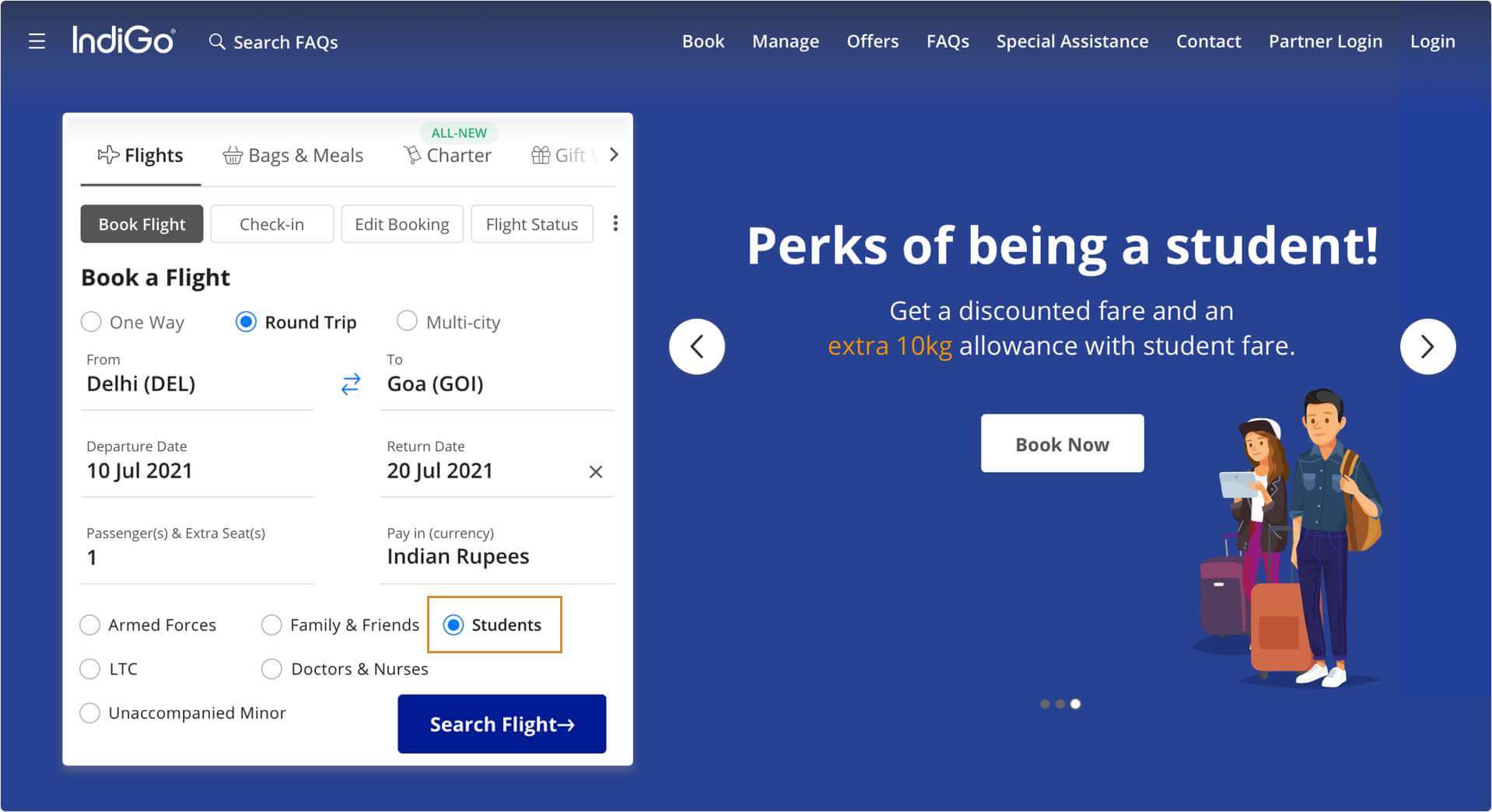Click the Search FAQs magnifier icon

tap(216, 42)
